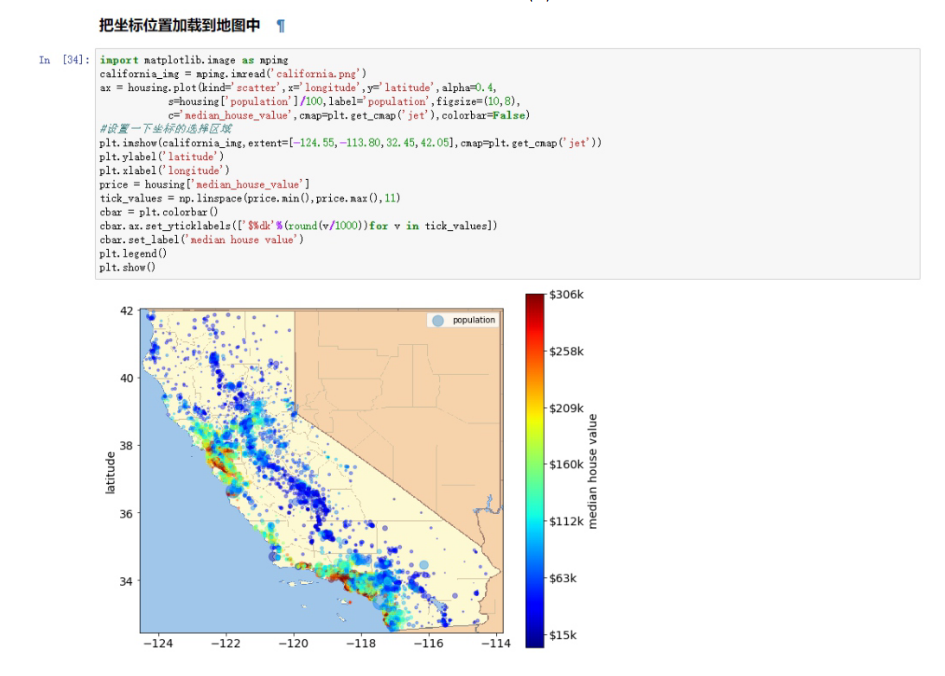Click the $112k colorbar tick label

click(567, 521)
